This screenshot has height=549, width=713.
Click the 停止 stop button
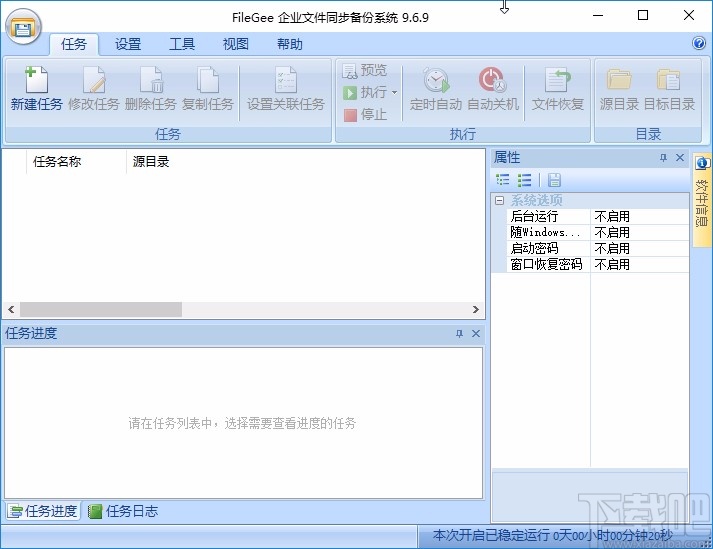pos(365,115)
